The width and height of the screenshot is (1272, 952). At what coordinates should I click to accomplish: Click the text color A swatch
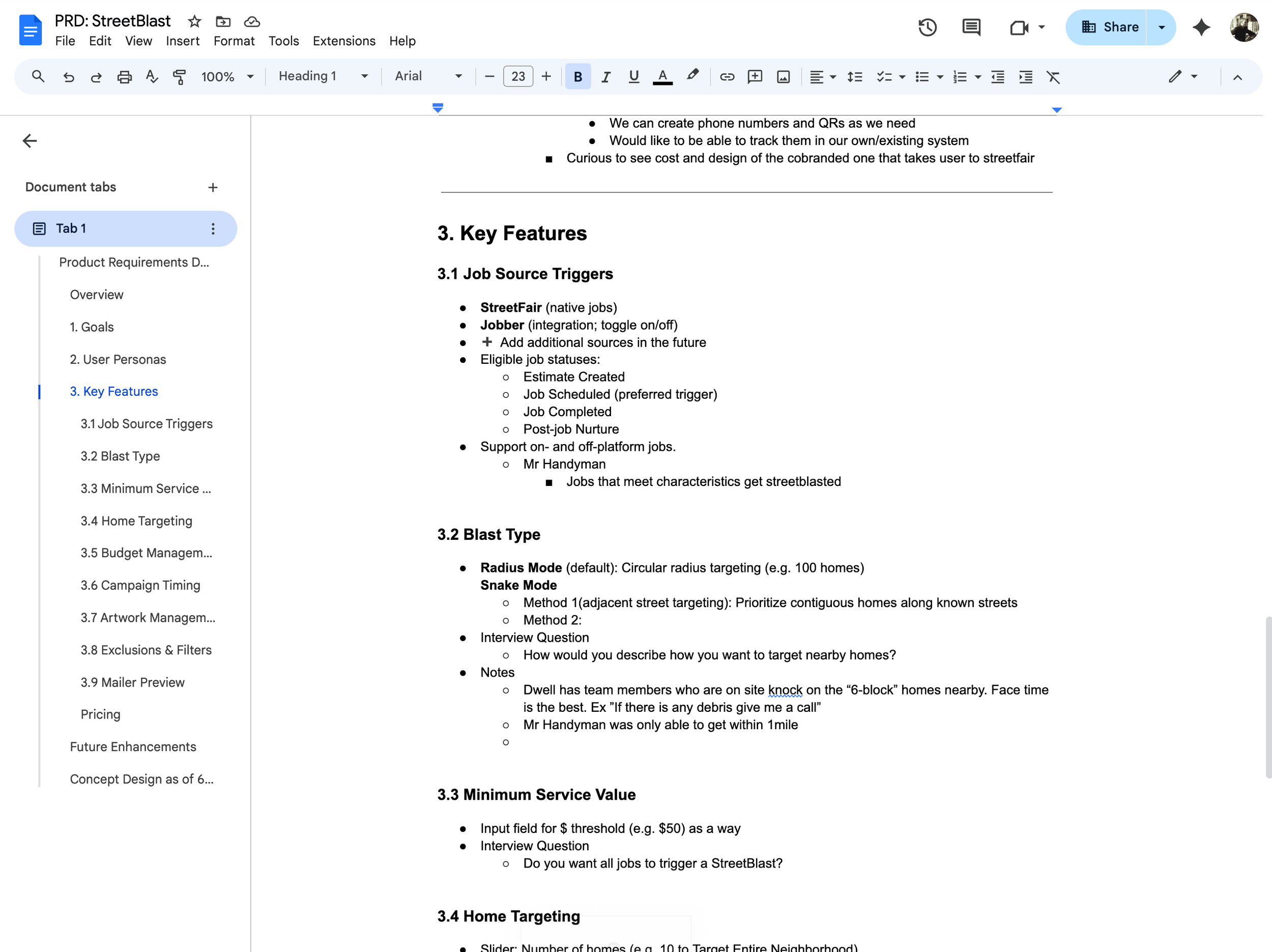[x=662, y=76]
